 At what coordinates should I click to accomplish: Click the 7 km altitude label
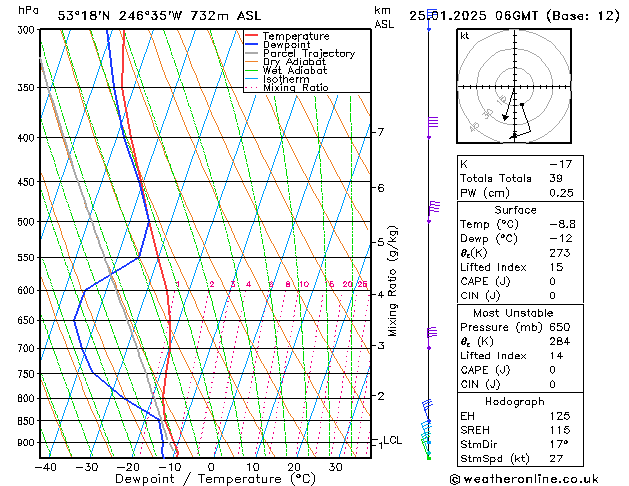(381, 132)
